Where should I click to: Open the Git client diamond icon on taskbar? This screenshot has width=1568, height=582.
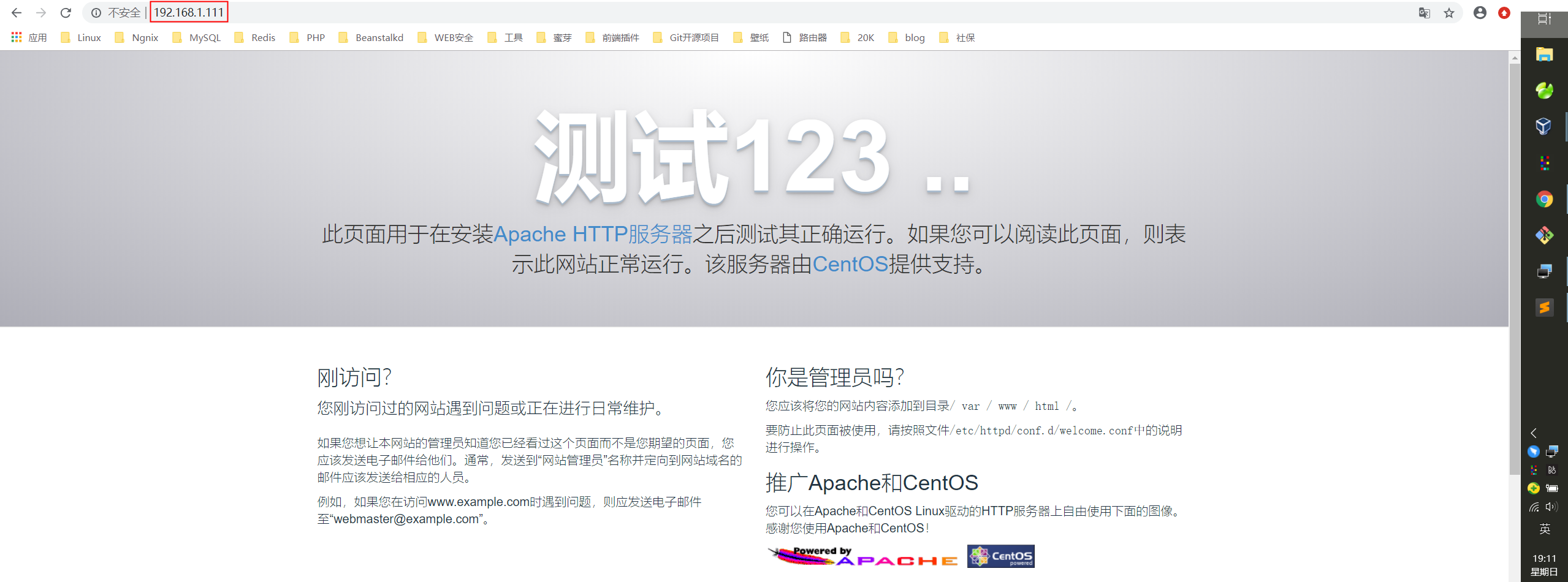[1544, 235]
